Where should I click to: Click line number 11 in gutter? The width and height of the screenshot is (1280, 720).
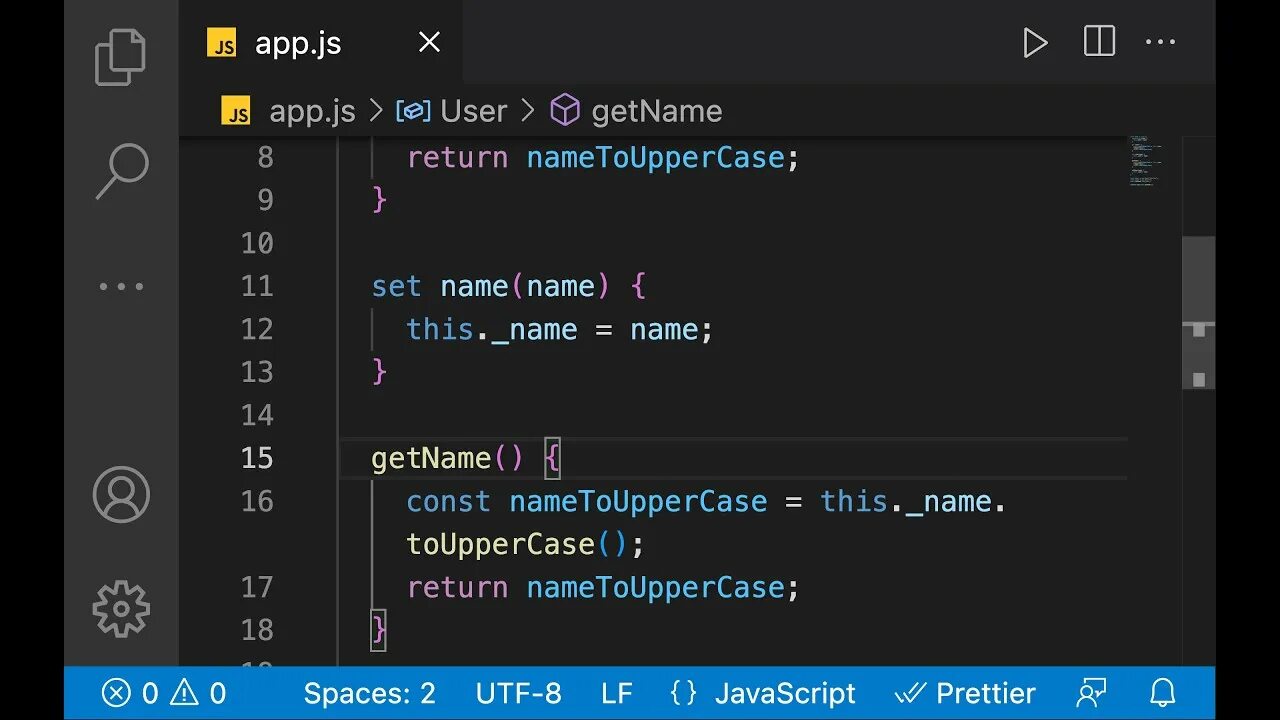point(257,287)
